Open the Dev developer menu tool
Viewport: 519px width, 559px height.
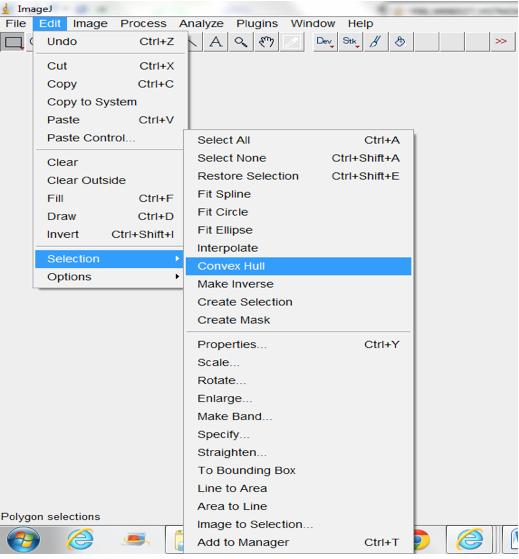point(325,42)
